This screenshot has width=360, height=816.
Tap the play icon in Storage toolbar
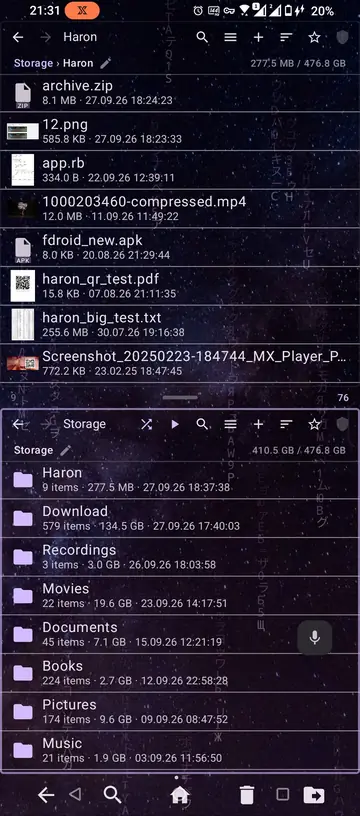pyautogui.click(x=175, y=424)
